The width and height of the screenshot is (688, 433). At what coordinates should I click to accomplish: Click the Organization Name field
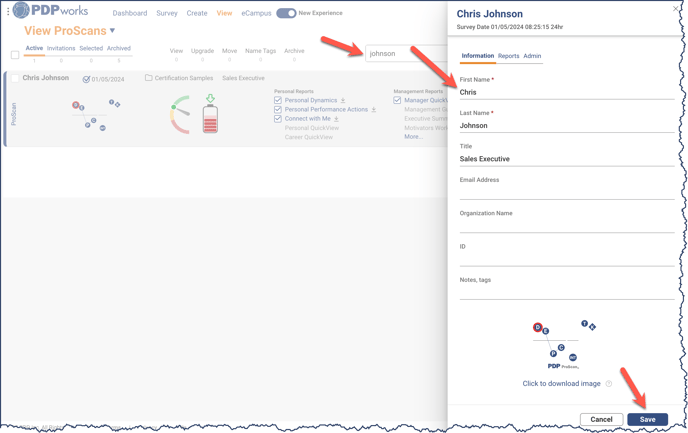tap(567, 225)
